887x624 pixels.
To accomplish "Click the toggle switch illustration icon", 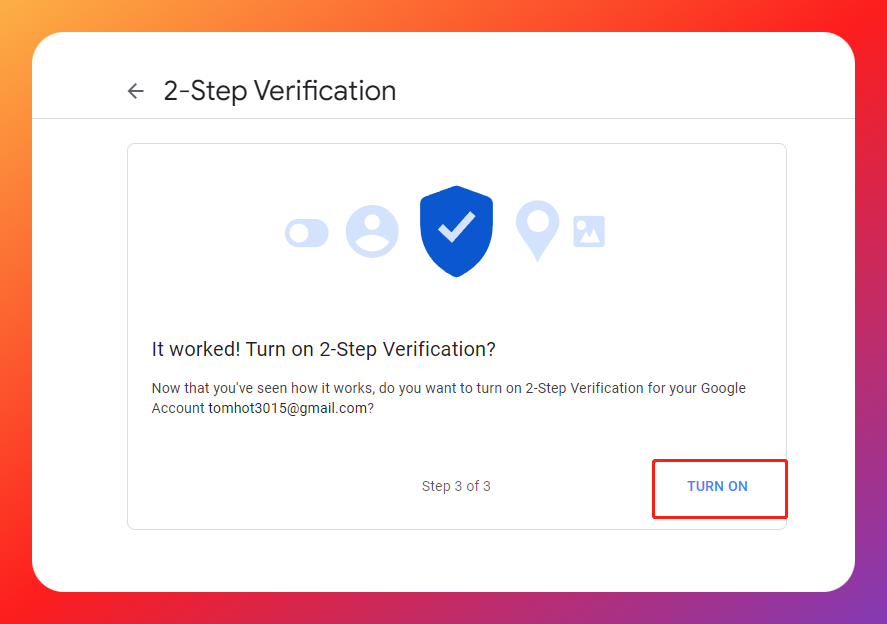I will (x=307, y=233).
